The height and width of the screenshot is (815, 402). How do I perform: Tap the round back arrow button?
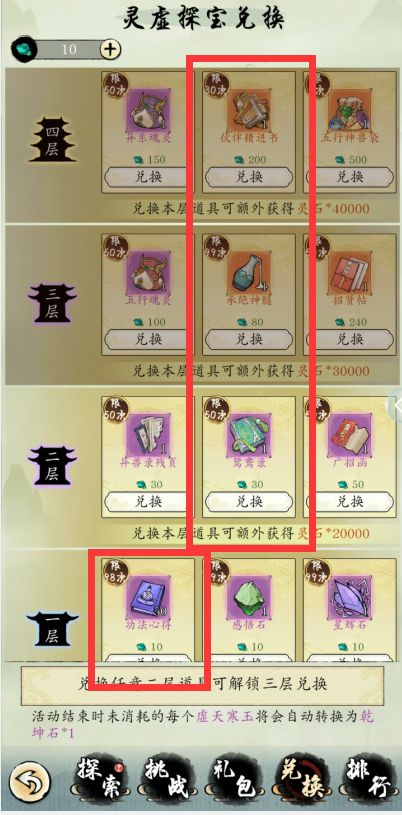tap(30, 781)
